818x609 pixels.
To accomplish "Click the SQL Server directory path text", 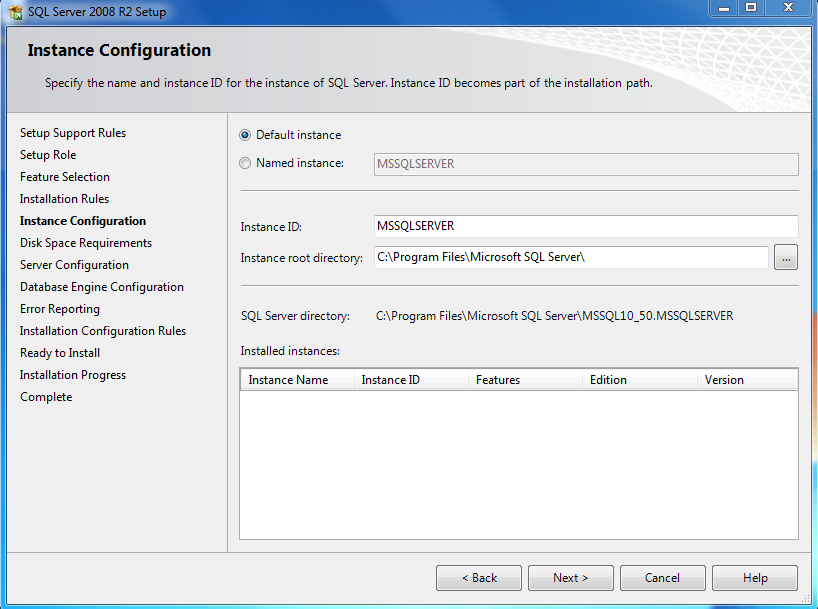I will coord(555,316).
